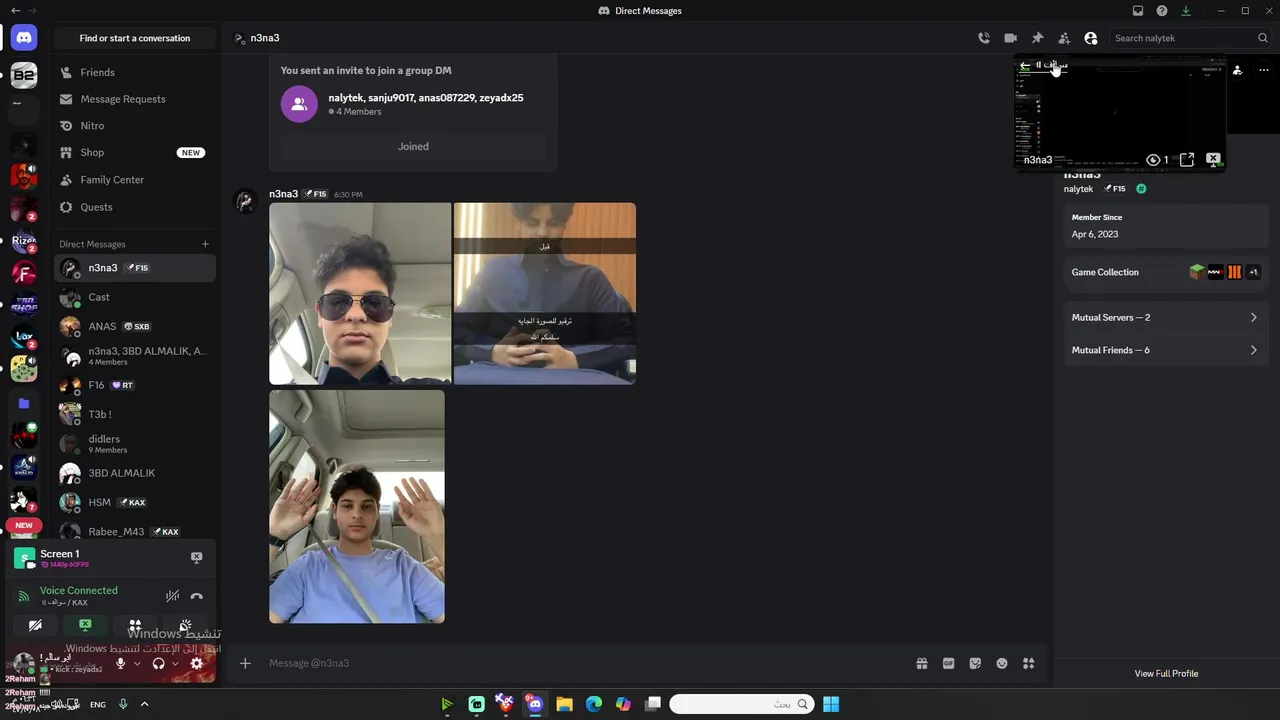The width and height of the screenshot is (1280, 720).
Task: Stop watching stream in preview
Action: pyautogui.click(x=1213, y=160)
